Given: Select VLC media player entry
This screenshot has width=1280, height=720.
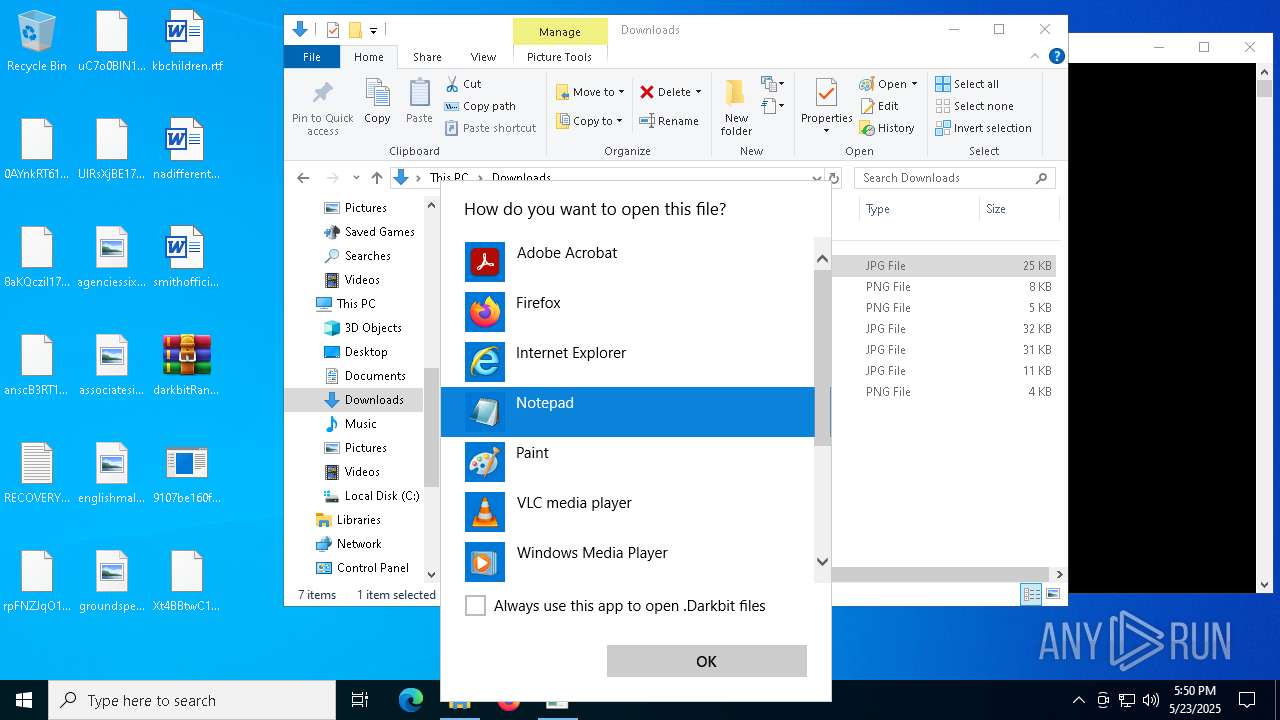Looking at the screenshot, I should pyautogui.click(x=628, y=512).
